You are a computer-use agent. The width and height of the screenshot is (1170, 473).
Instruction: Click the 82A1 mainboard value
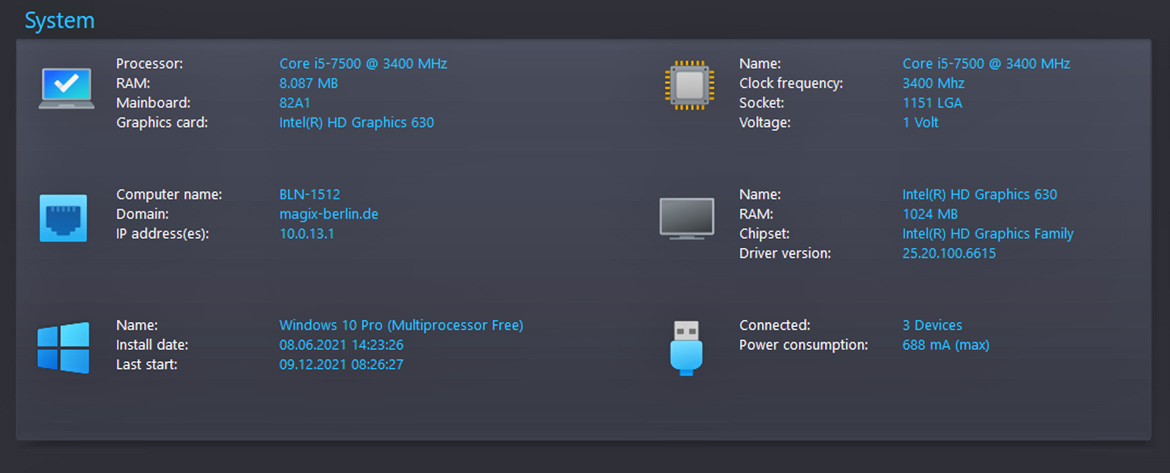[x=295, y=103]
